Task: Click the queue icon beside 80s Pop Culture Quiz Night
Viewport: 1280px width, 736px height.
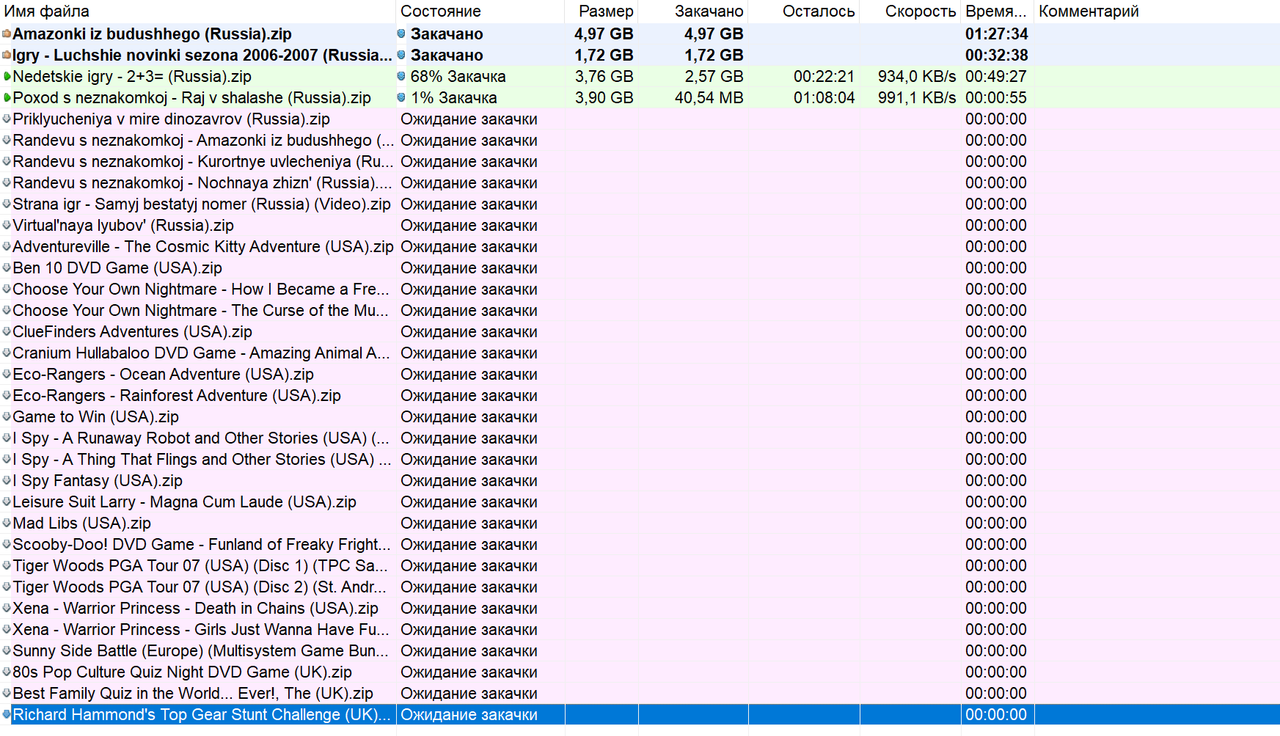Action: click(x=7, y=672)
